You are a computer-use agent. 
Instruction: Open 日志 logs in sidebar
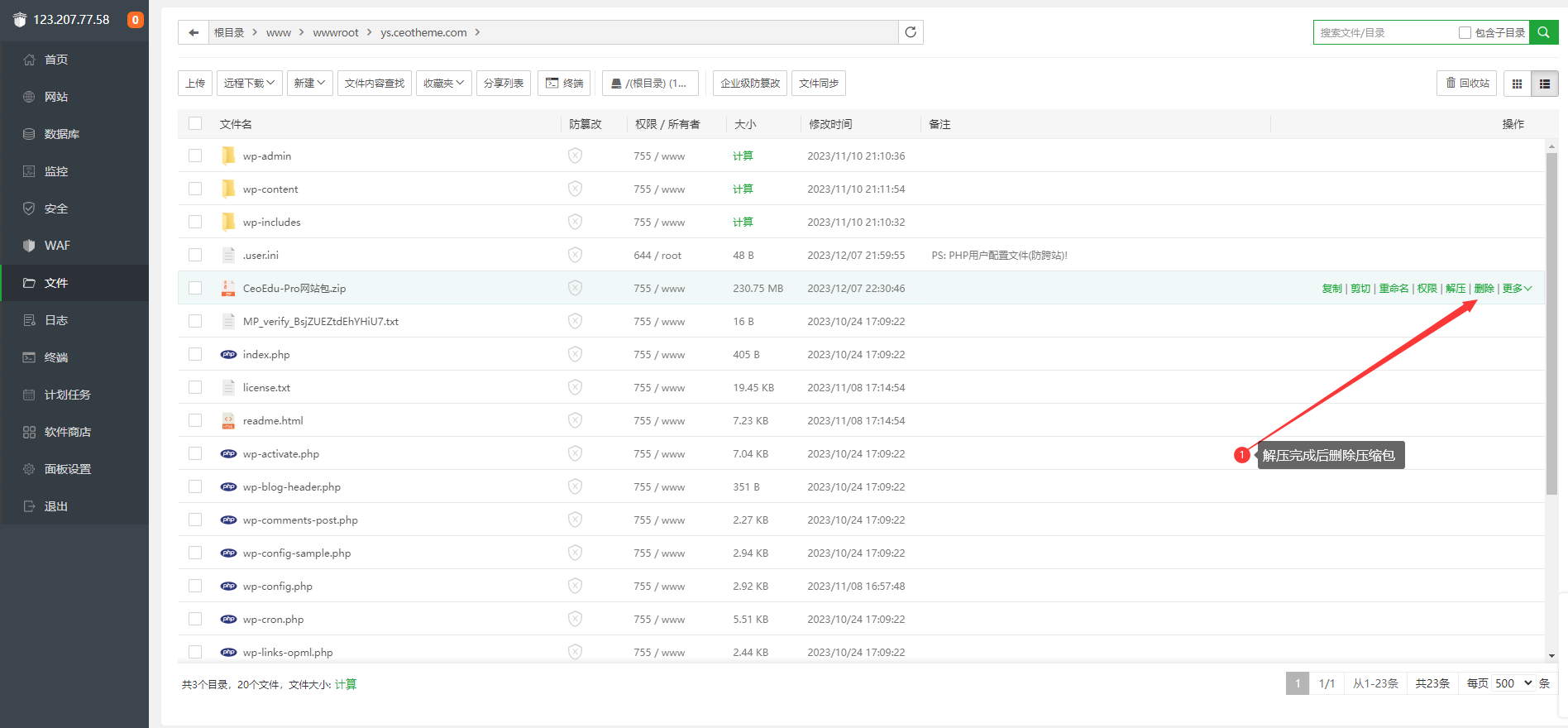pyautogui.click(x=74, y=320)
